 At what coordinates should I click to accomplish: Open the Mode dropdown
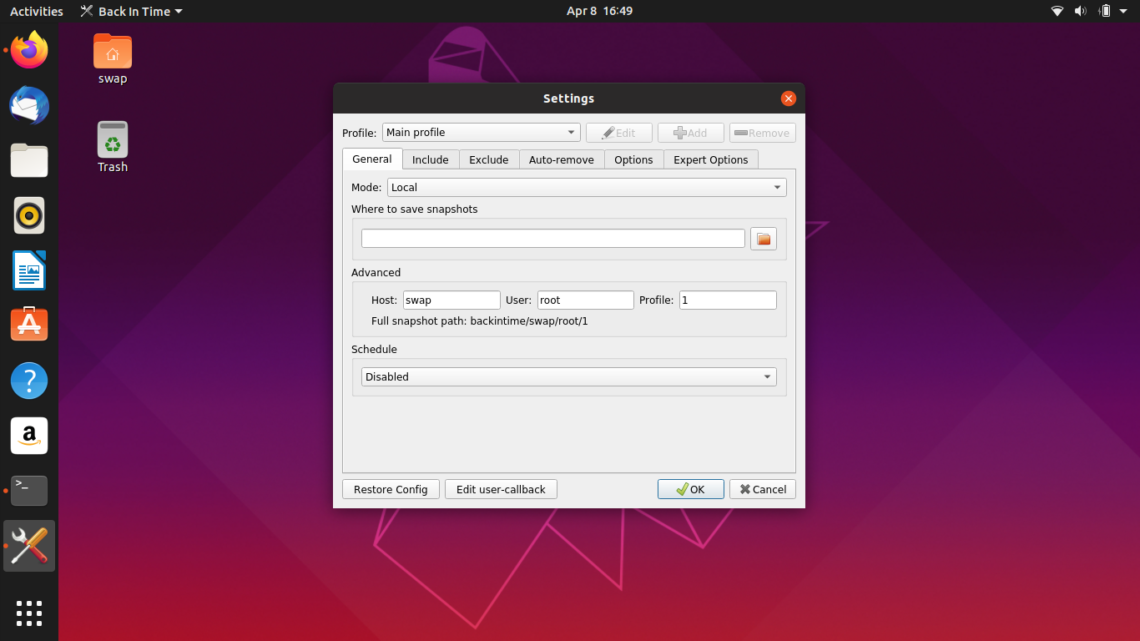tap(586, 187)
